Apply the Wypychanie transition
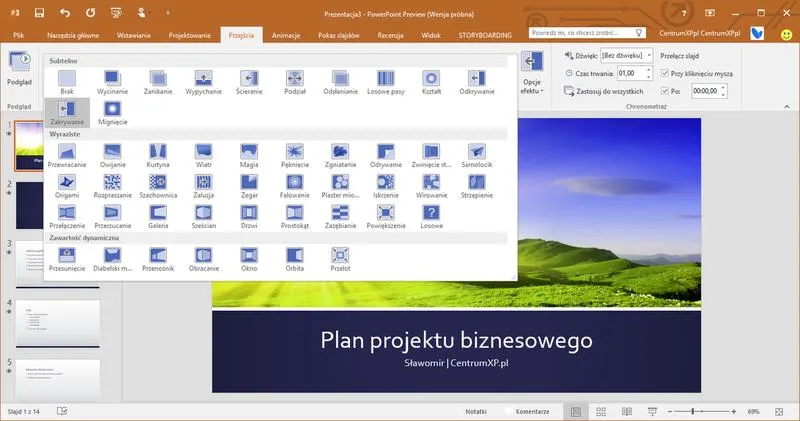The height and width of the screenshot is (421, 800). click(x=204, y=83)
